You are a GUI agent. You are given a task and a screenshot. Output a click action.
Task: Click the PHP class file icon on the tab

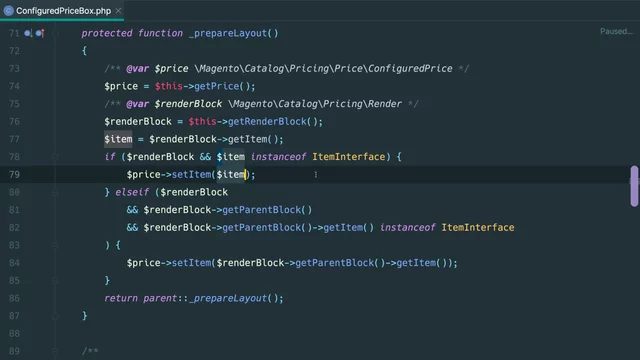tap(9, 11)
